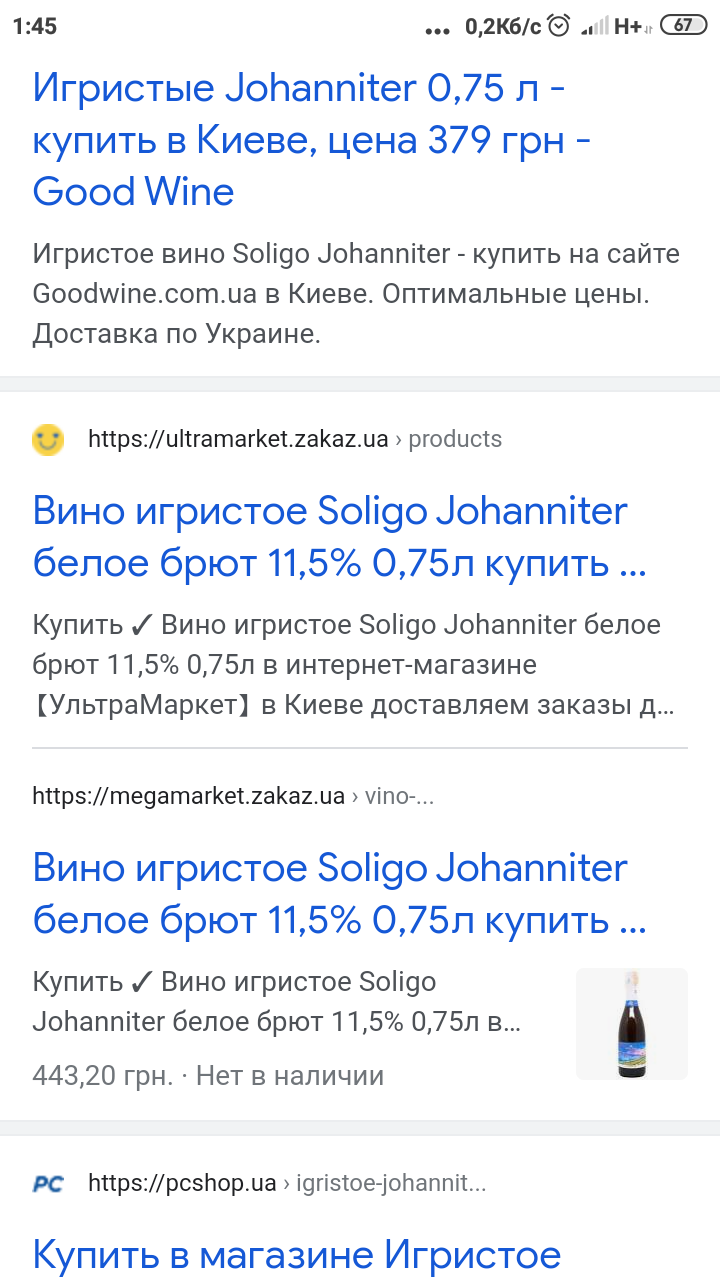The height and width of the screenshot is (1280, 720).
Task: Open the Good Wine Игристые Johanniter result
Action: click(x=298, y=140)
